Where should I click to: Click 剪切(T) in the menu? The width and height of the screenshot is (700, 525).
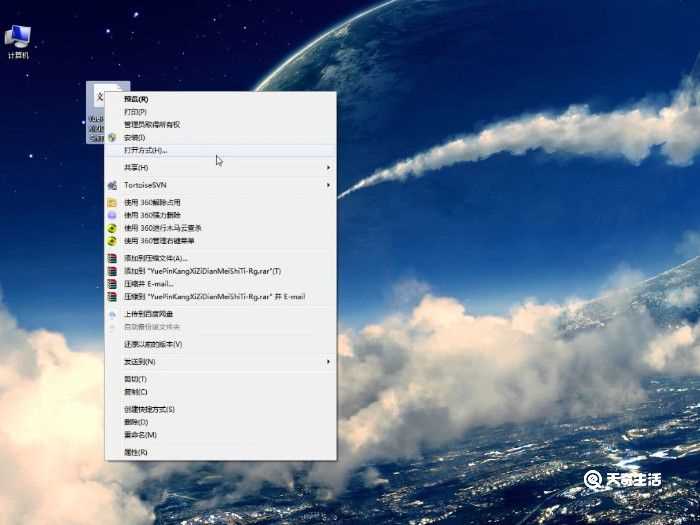point(221,379)
